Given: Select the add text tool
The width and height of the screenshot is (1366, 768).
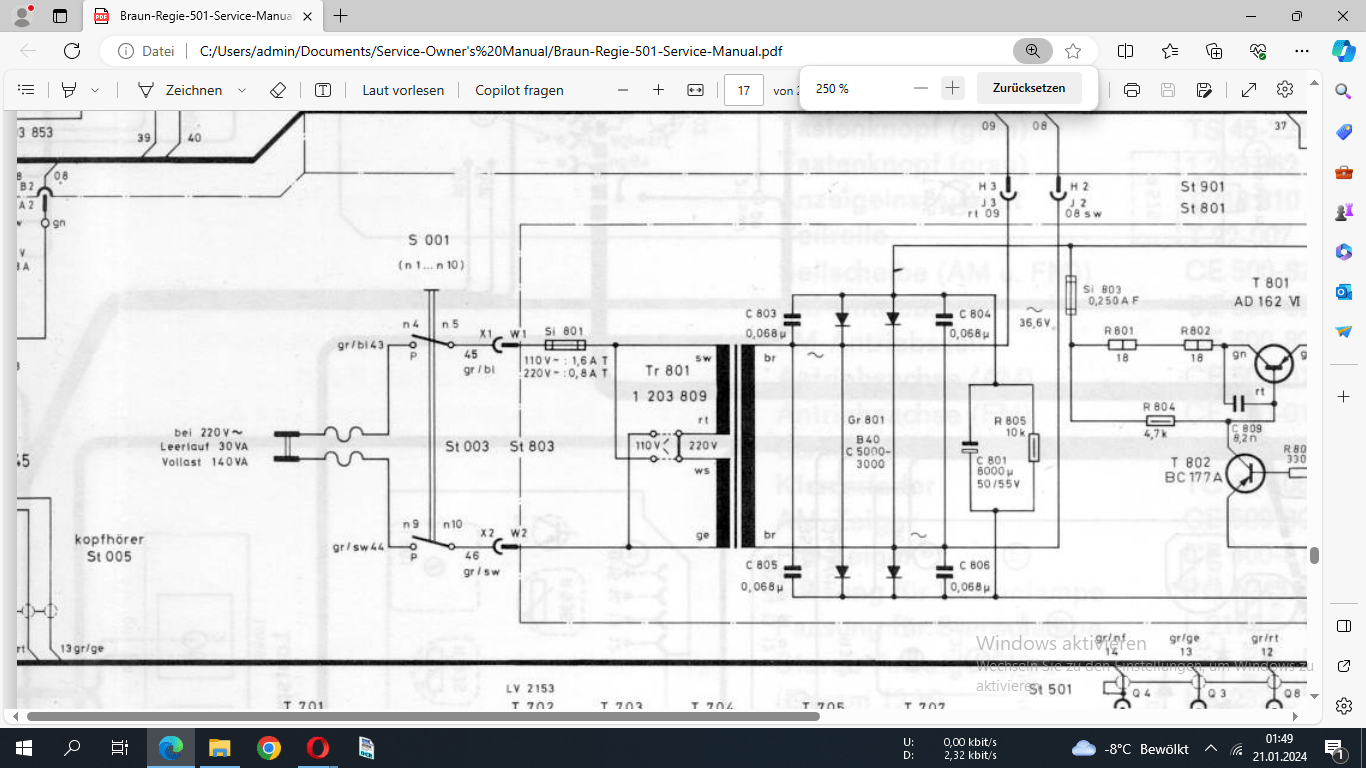Looking at the screenshot, I should click(323, 90).
